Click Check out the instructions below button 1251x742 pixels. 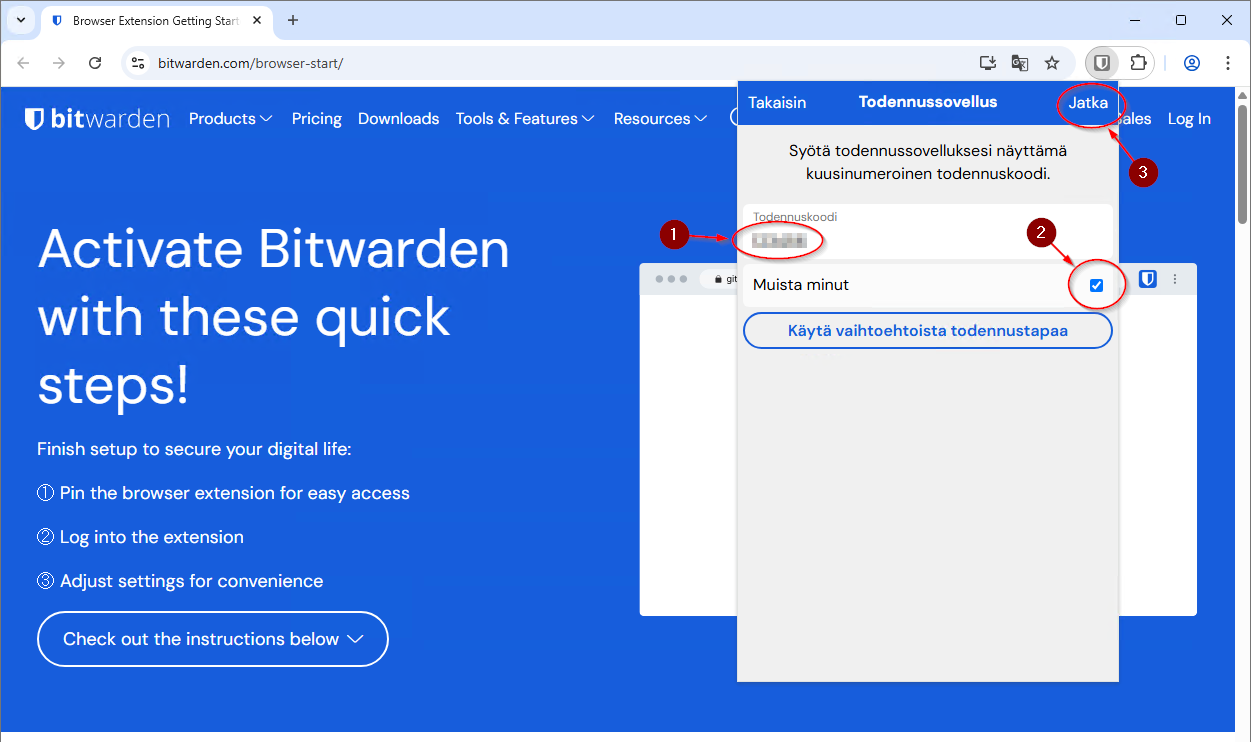pos(213,639)
